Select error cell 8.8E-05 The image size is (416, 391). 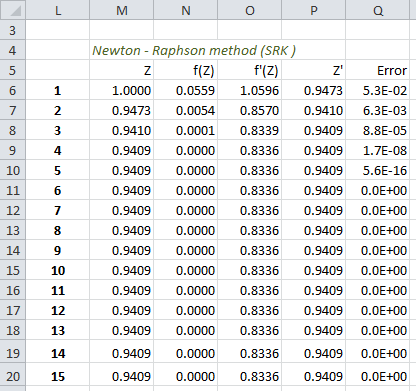[x=378, y=130]
